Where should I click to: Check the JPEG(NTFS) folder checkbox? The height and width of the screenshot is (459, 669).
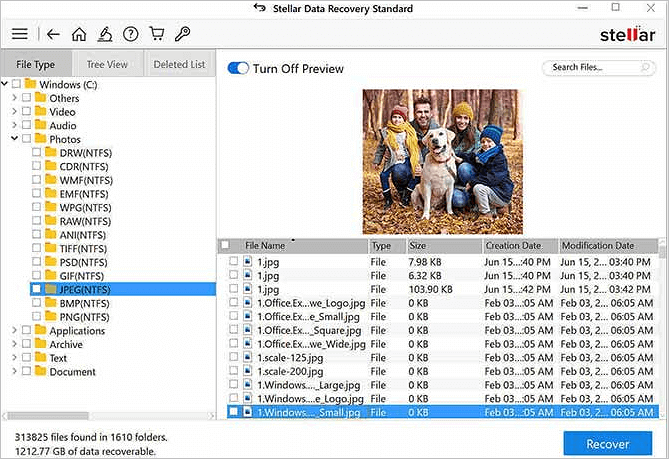point(37,289)
